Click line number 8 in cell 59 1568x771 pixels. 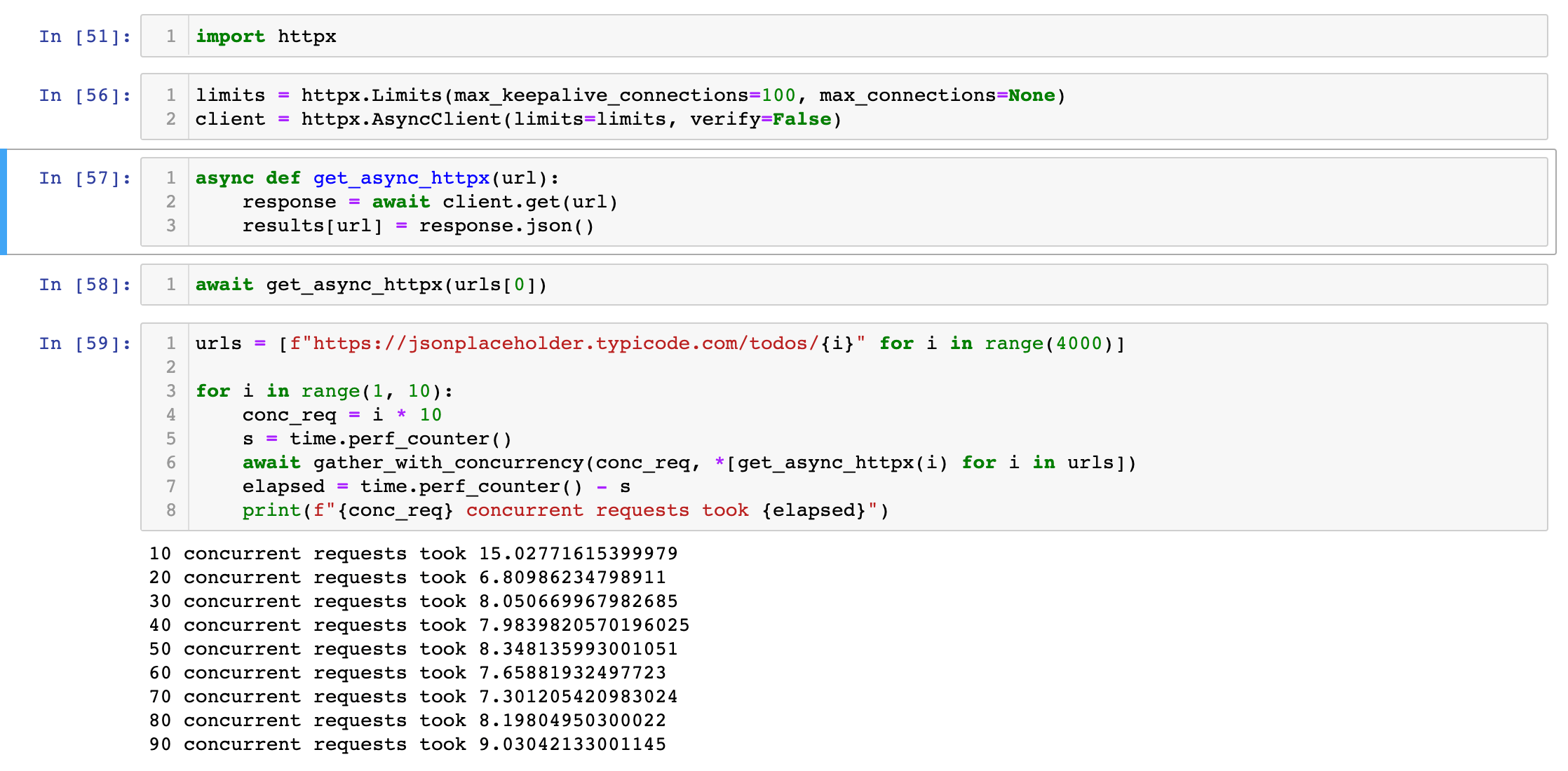[x=171, y=510]
